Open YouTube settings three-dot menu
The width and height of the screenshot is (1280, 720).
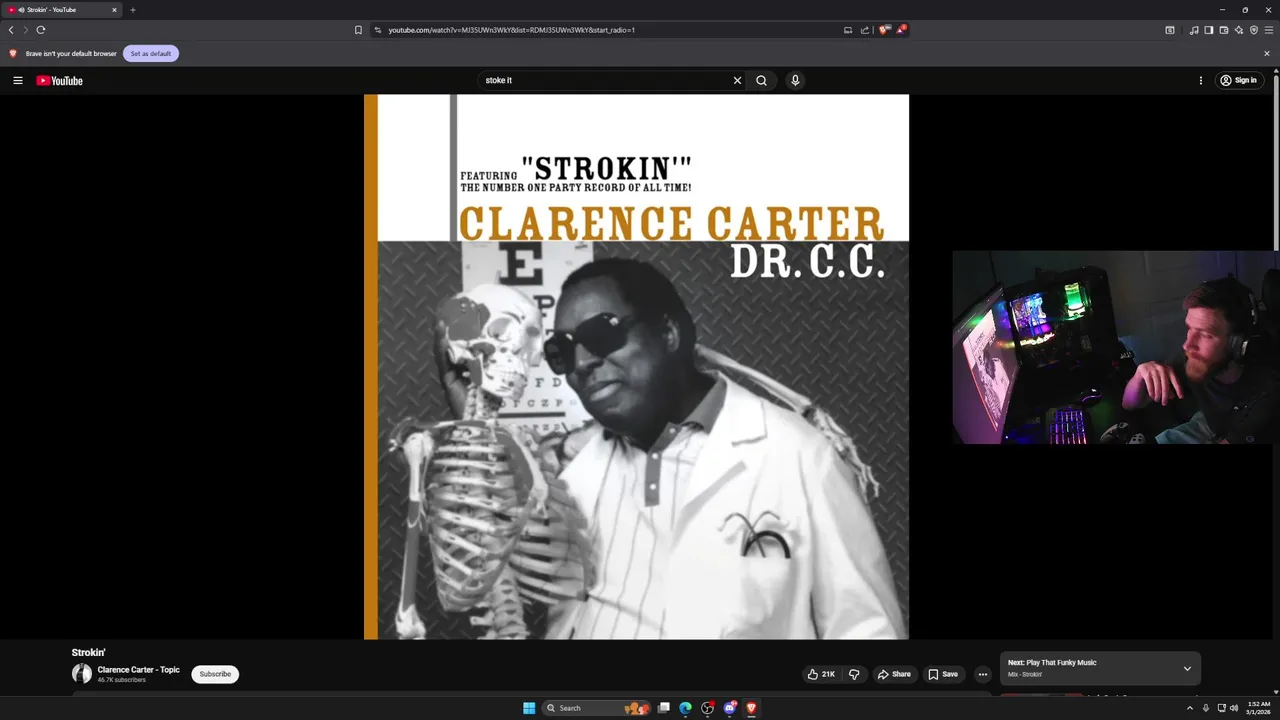click(1201, 80)
